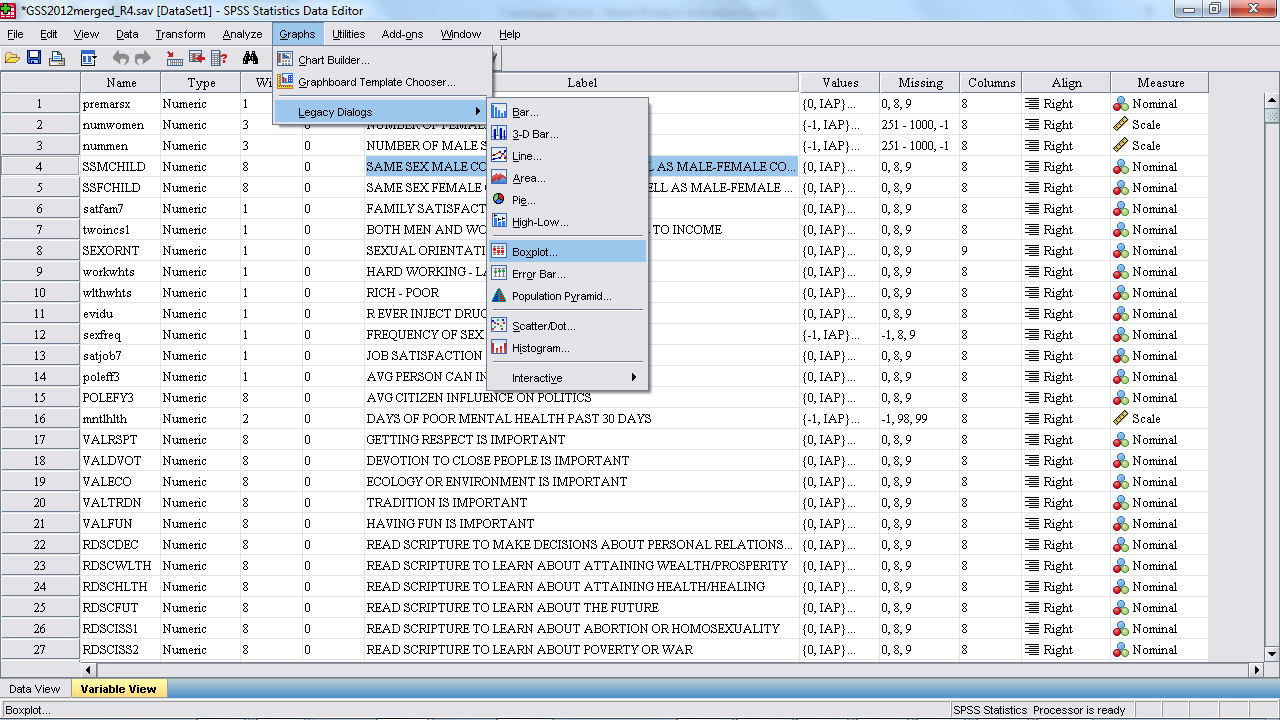Click the Name column header

click(x=121, y=83)
